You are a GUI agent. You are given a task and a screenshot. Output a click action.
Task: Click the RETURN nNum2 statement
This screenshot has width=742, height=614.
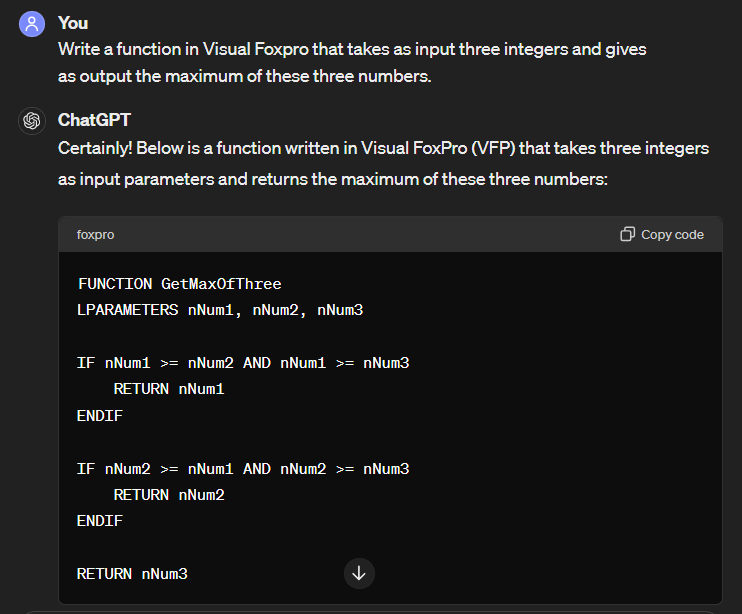pos(169,495)
